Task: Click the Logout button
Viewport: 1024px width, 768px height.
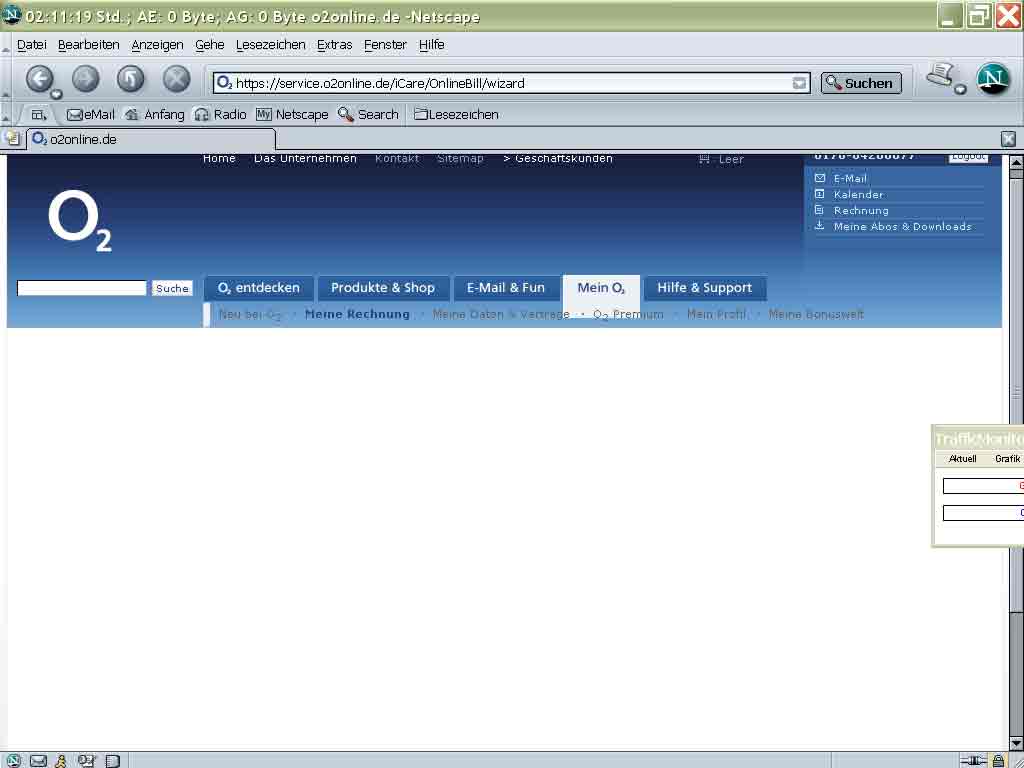Action: coord(968,157)
